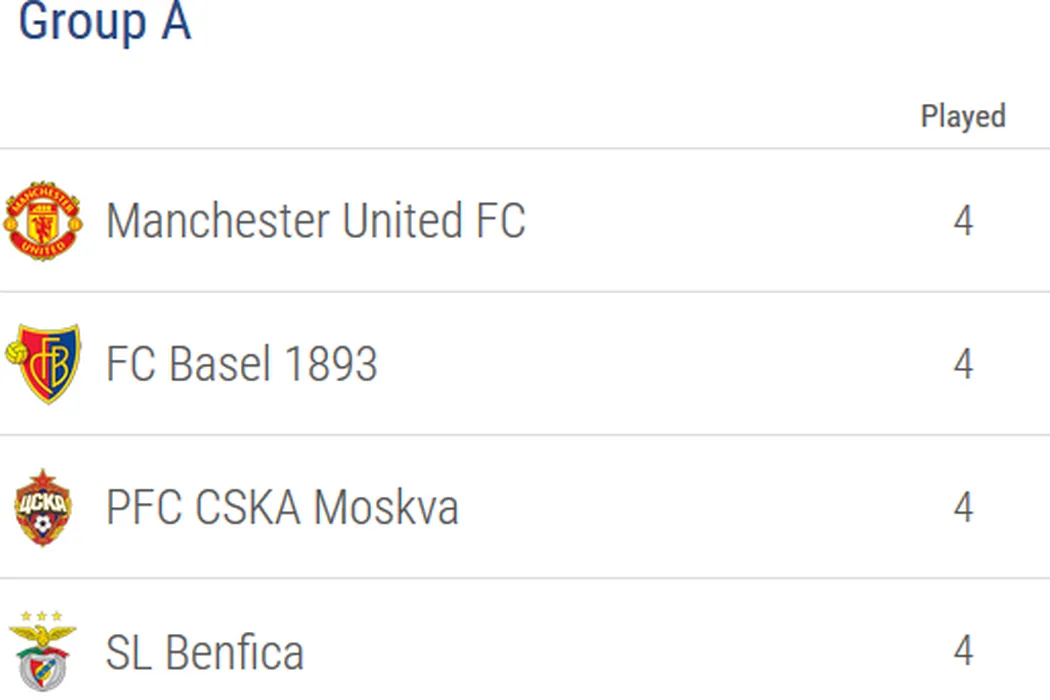Sort standings by the Played column header

tap(962, 116)
